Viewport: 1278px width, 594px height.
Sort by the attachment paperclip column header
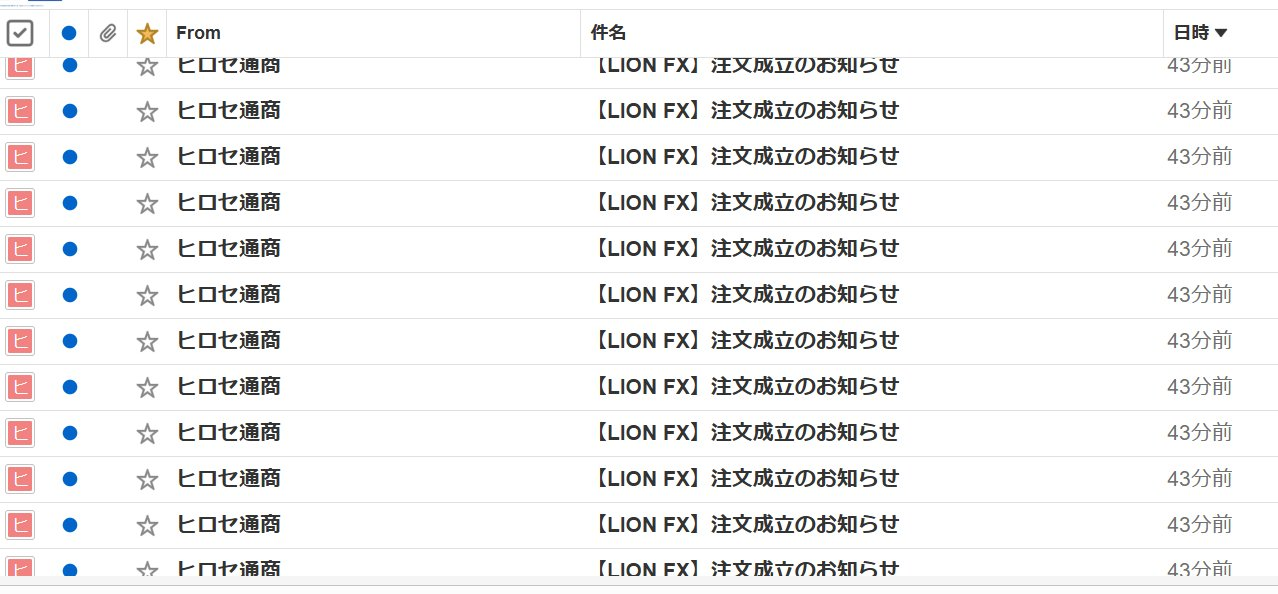coord(108,33)
